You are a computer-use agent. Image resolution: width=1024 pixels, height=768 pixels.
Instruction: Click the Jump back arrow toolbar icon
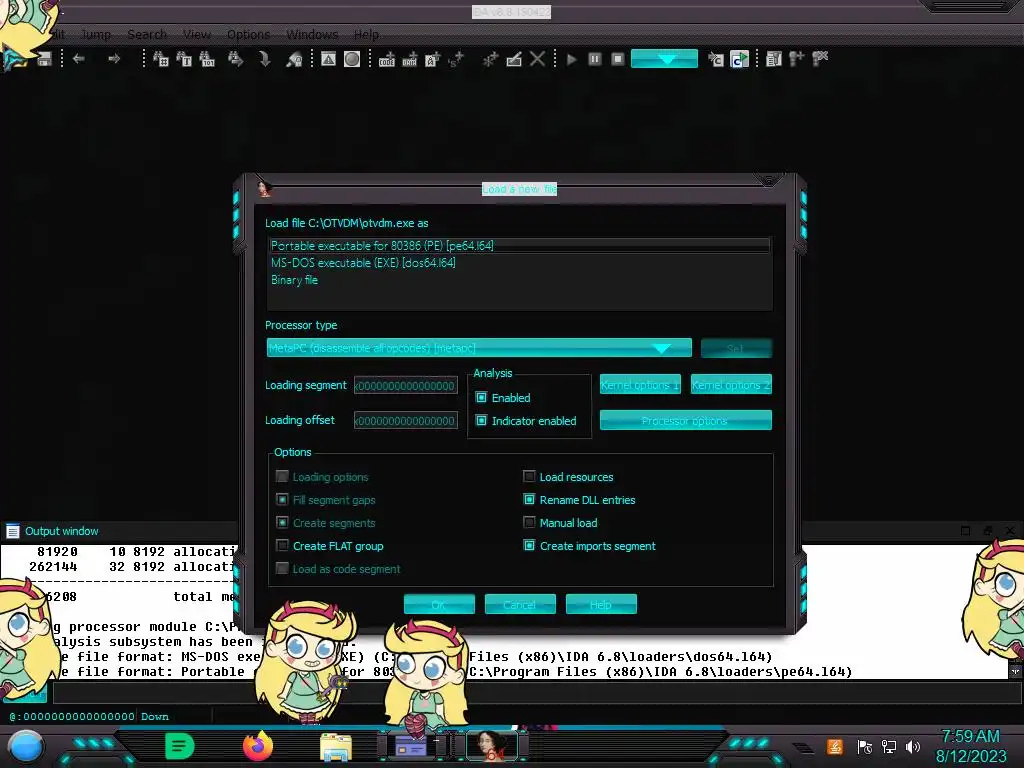79,59
